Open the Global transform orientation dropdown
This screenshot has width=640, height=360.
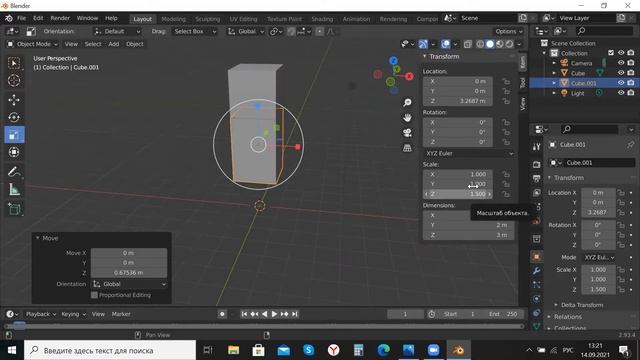246,31
